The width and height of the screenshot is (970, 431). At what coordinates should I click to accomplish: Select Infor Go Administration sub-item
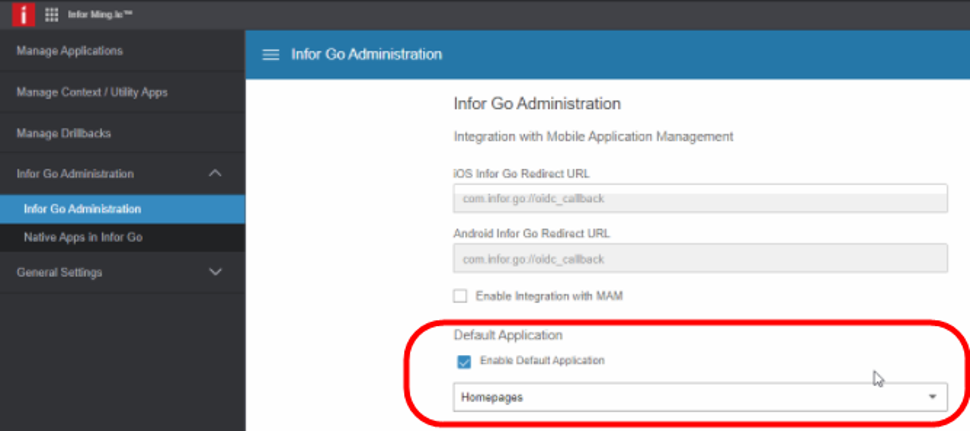(82, 209)
